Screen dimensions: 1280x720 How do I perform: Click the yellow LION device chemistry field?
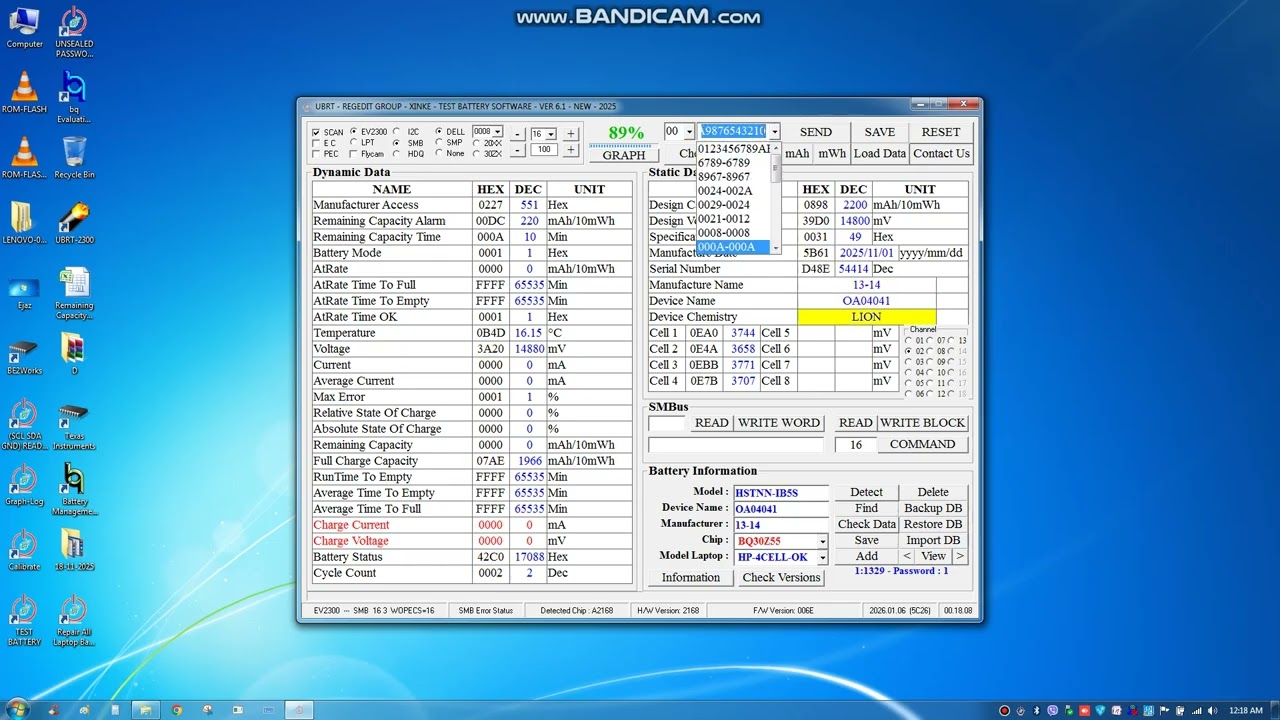click(x=866, y=317)
